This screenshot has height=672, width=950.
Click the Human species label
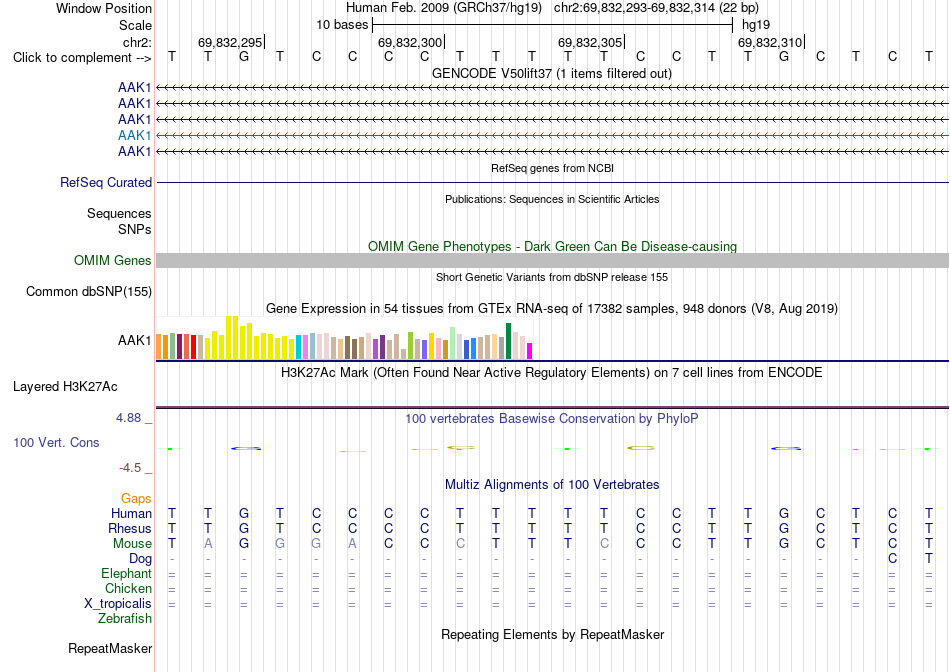[131, 513]
